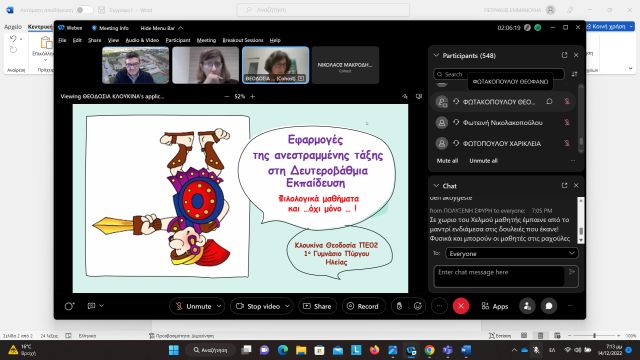Open the Apps button

pyautogui.click(x=495, y=306)
